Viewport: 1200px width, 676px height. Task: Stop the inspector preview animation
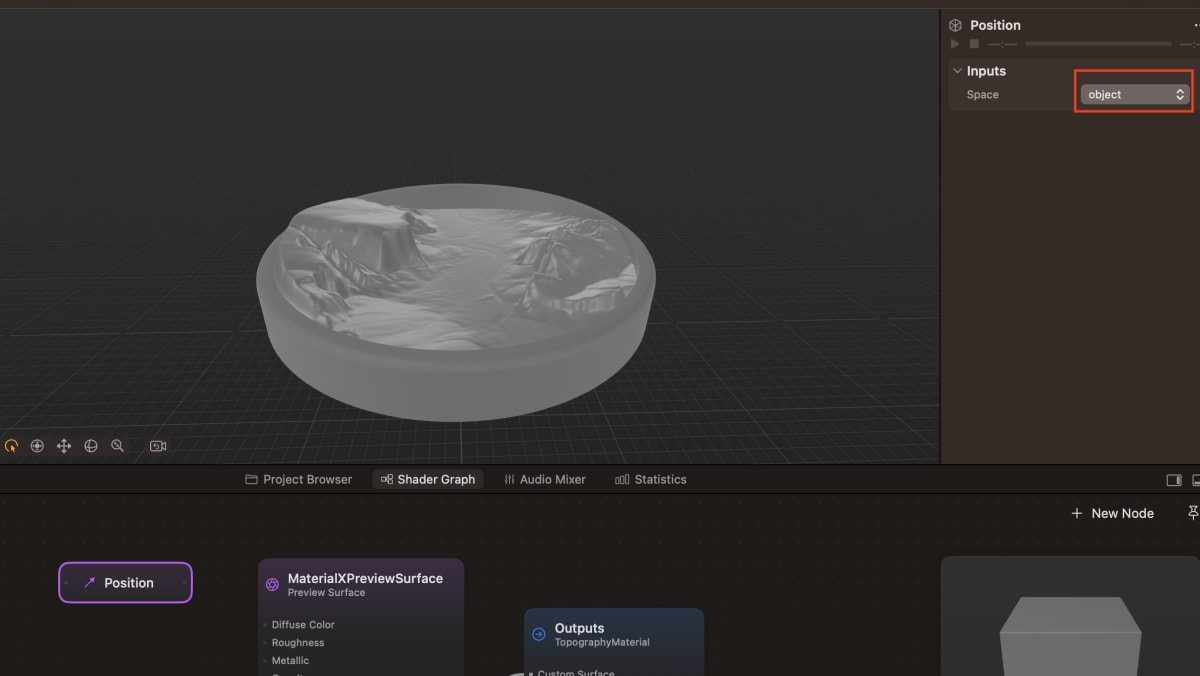click(974, 44)
